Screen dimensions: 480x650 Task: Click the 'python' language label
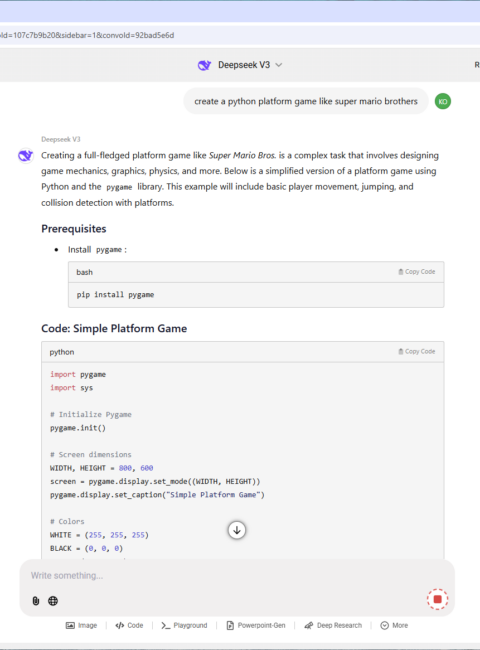tap(62, 352)
